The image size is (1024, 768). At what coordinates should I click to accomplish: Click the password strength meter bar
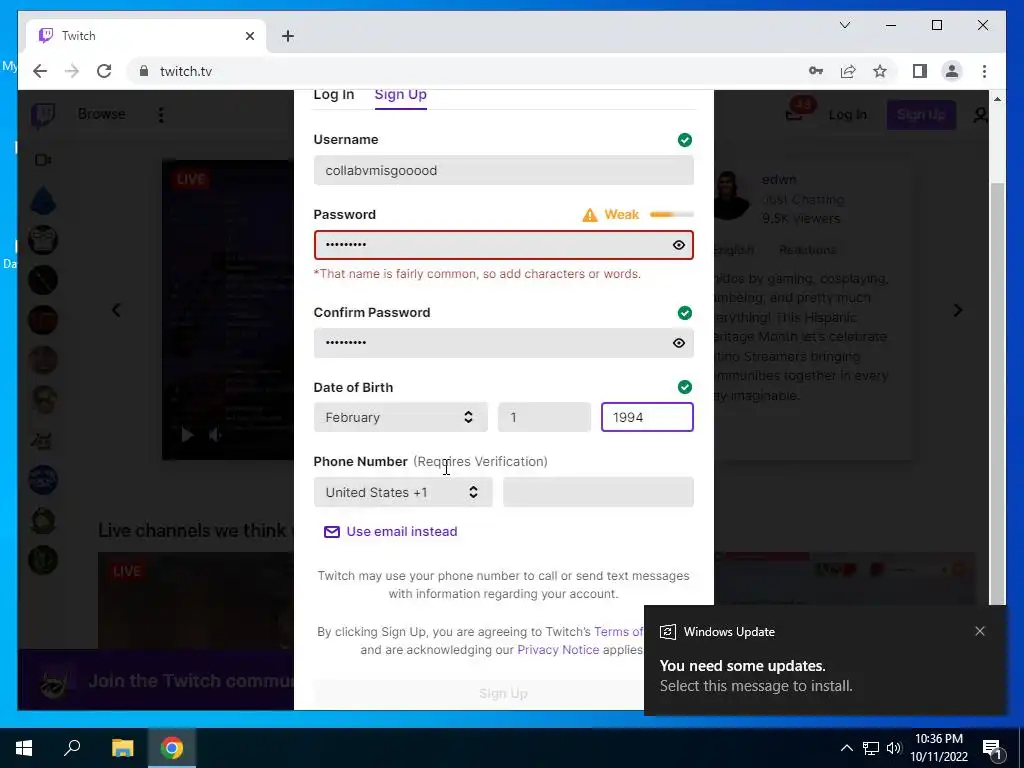tap(671, 214)
